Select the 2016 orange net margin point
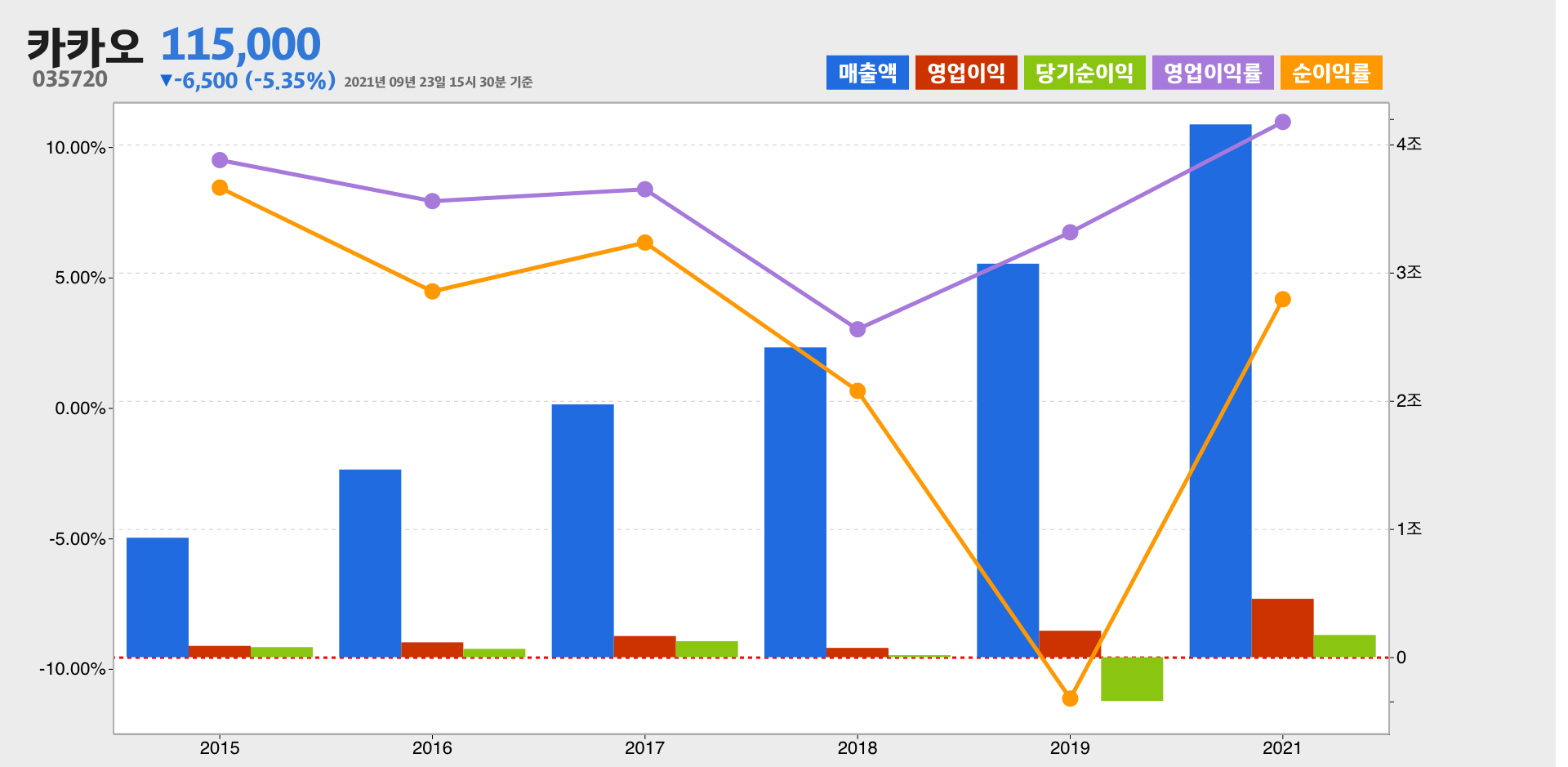Screen dimensions: 1568x767 click(x=433, y=292)
